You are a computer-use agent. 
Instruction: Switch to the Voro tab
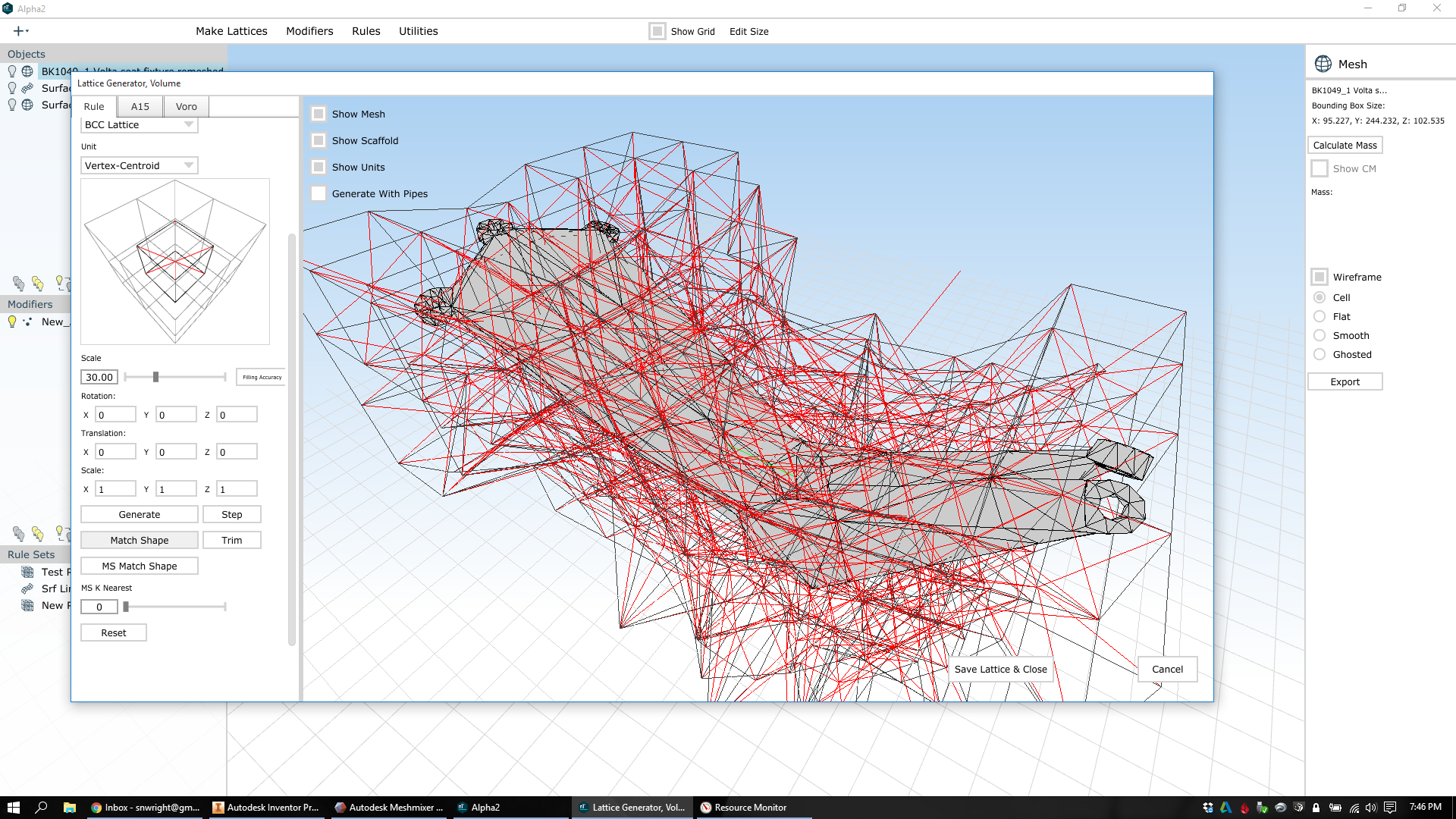[x=187, y=106]
